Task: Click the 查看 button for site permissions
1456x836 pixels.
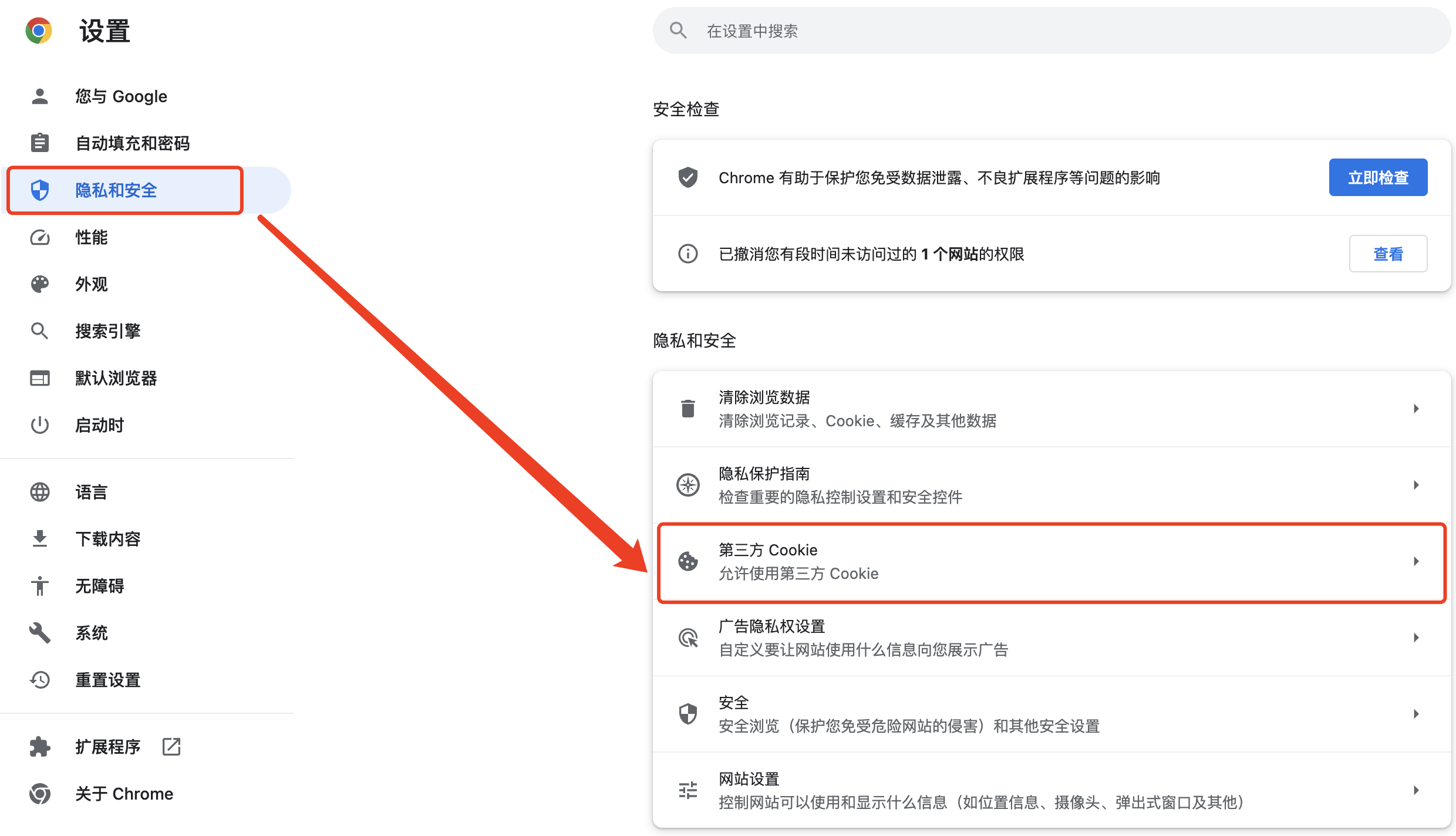Action: pyautogui.click(x=1388, y=254)
